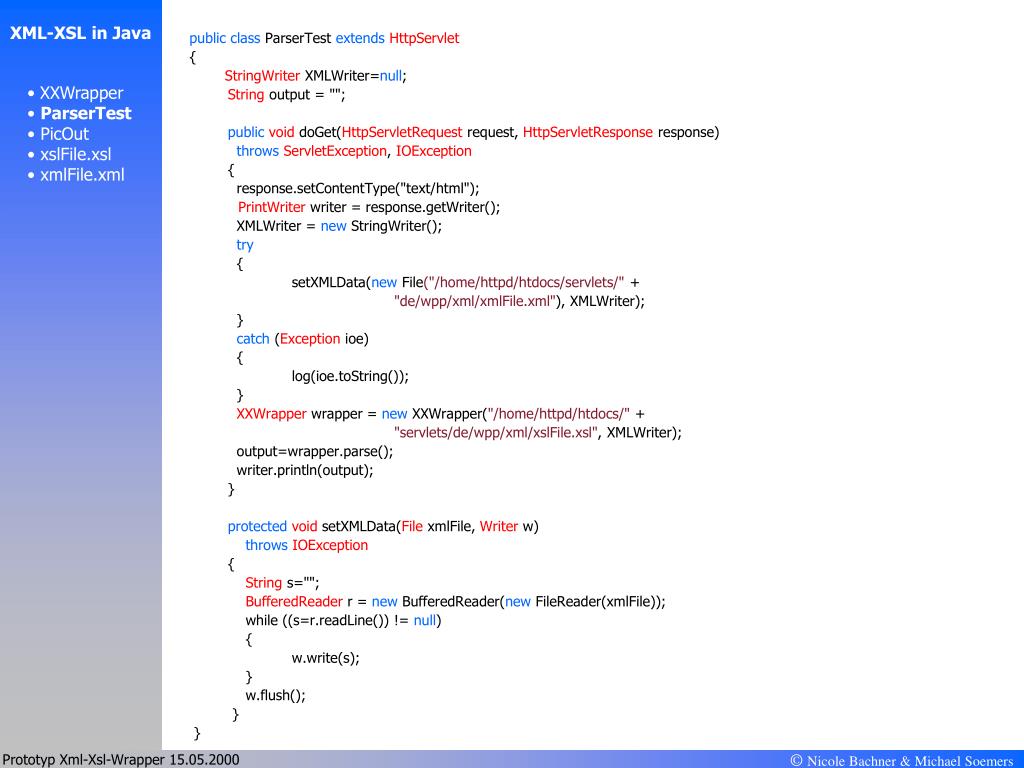This screenshot has width=1024, height=768.
Task: Click the string "de/wpp/xml/xmlFile.xml"
Action: [x=477, y=301]
